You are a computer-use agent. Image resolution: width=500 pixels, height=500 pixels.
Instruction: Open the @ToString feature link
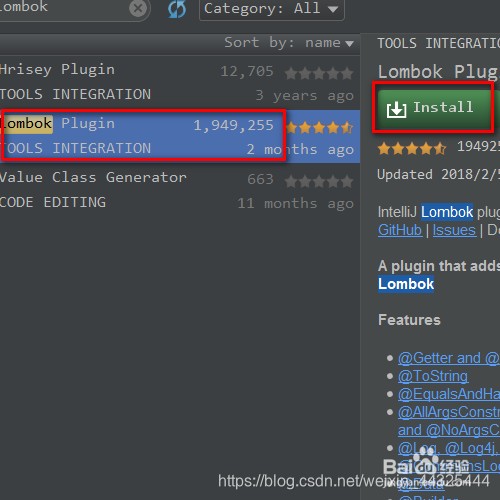coord(433,376)
